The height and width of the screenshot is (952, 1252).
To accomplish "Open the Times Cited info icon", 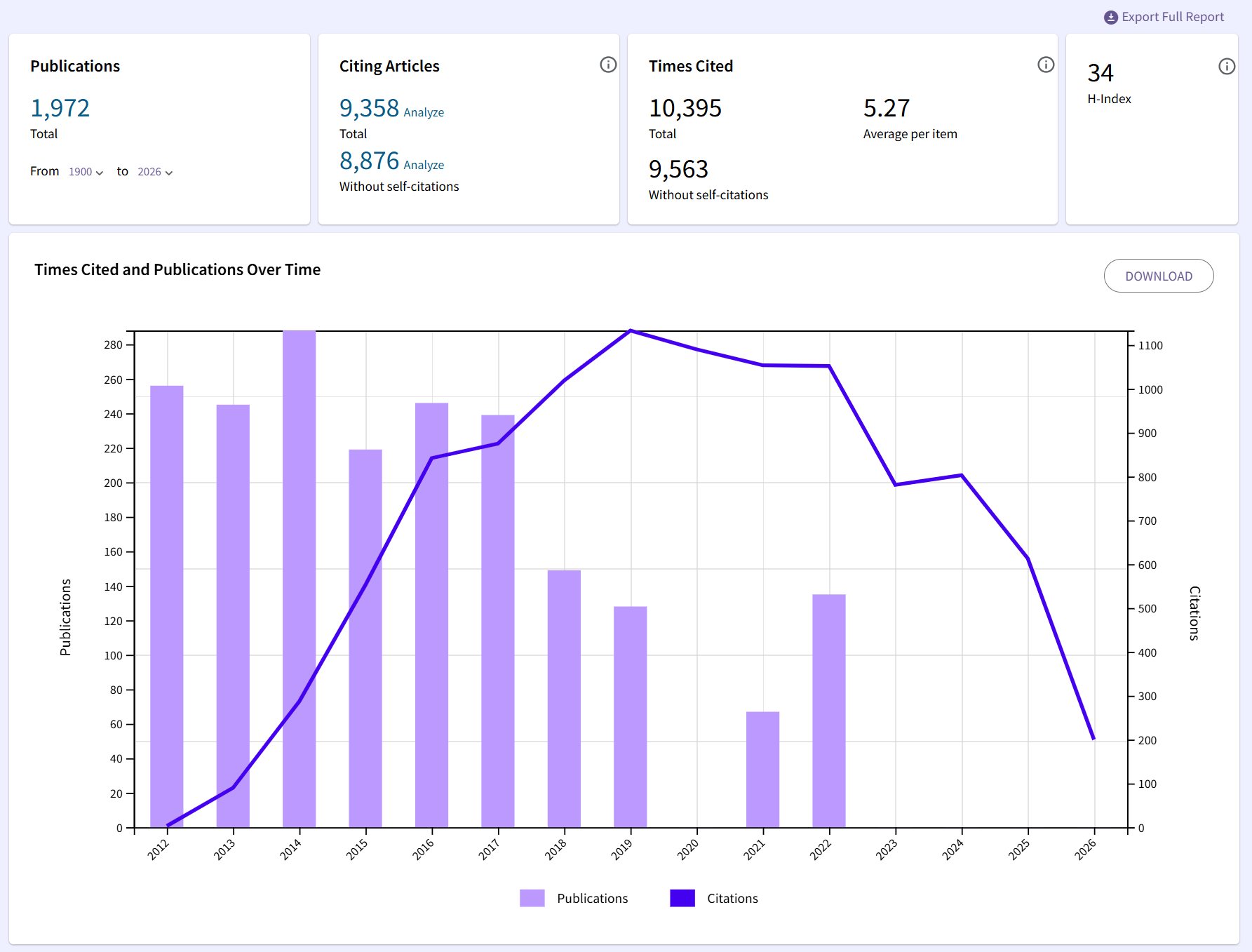I will 1046,65.
